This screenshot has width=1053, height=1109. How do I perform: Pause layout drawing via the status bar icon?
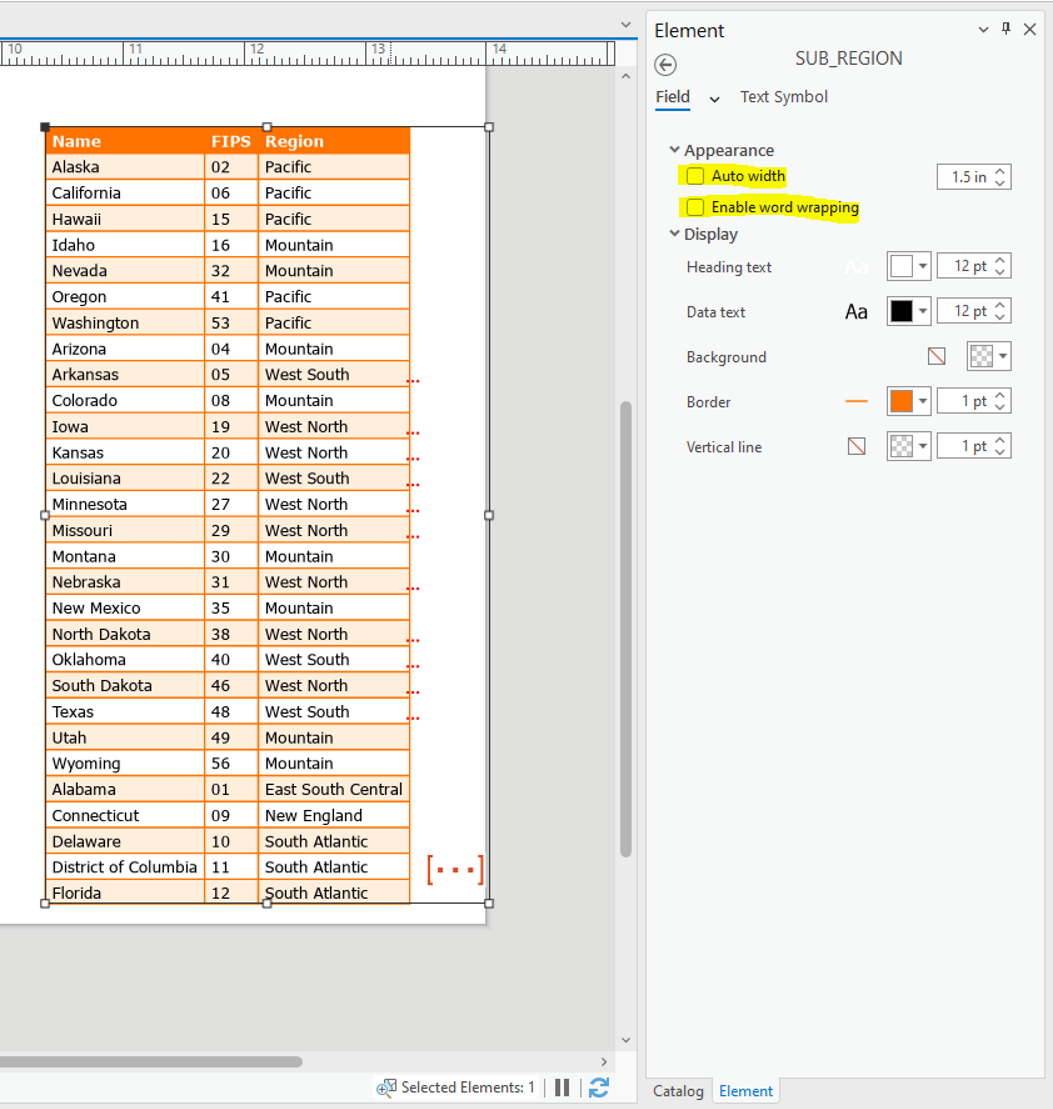[561, 1087]
